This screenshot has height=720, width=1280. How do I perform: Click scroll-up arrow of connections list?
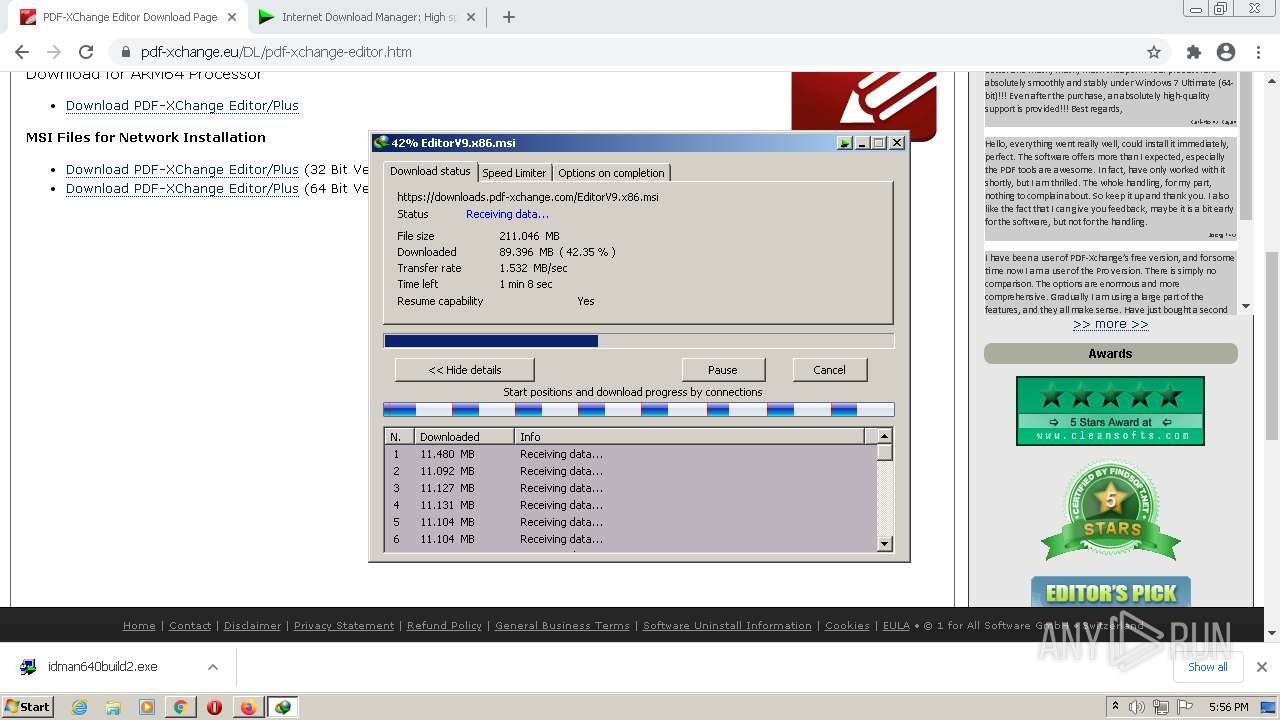click(x=884, y=436)
